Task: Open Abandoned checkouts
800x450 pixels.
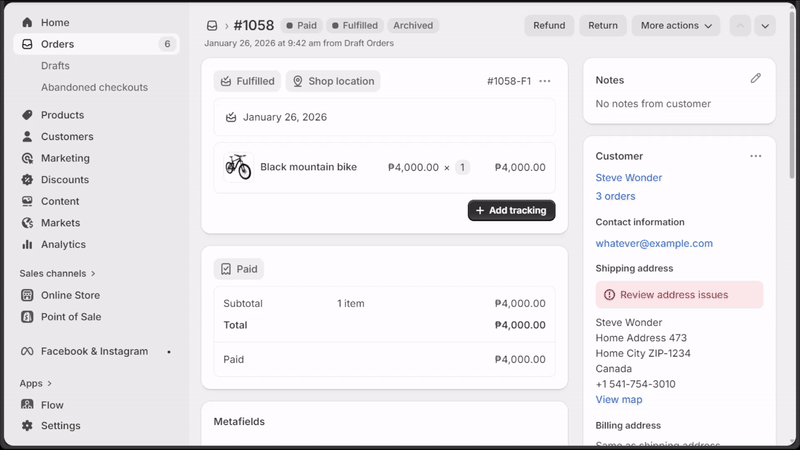Action: point(94,87)
